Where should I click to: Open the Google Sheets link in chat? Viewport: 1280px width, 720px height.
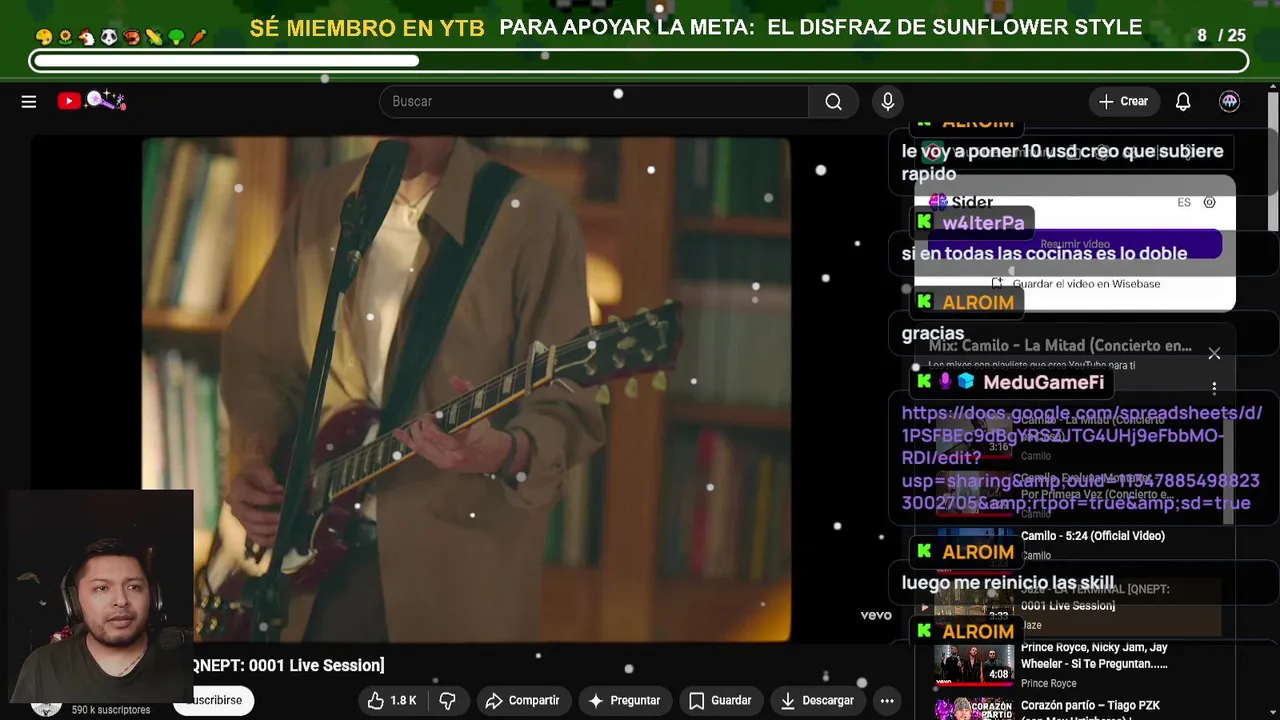click(x=1081, y=458)
